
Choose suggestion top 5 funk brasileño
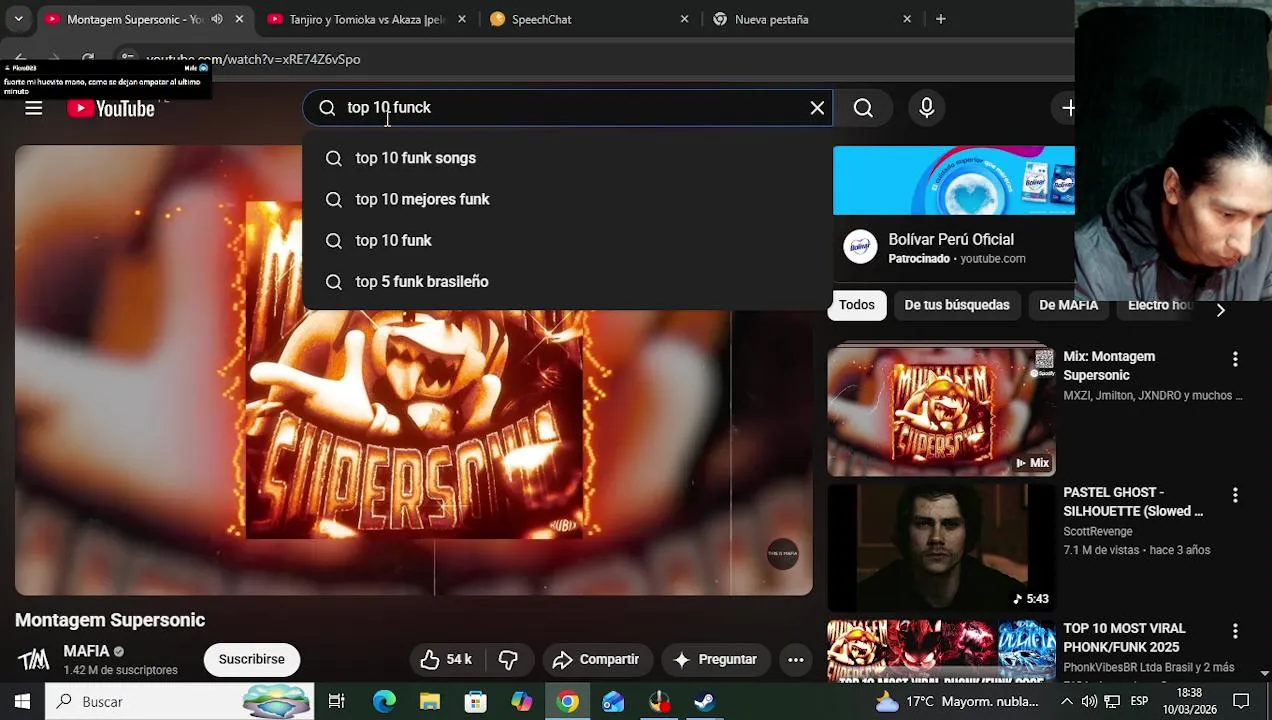tap(567, 281)
